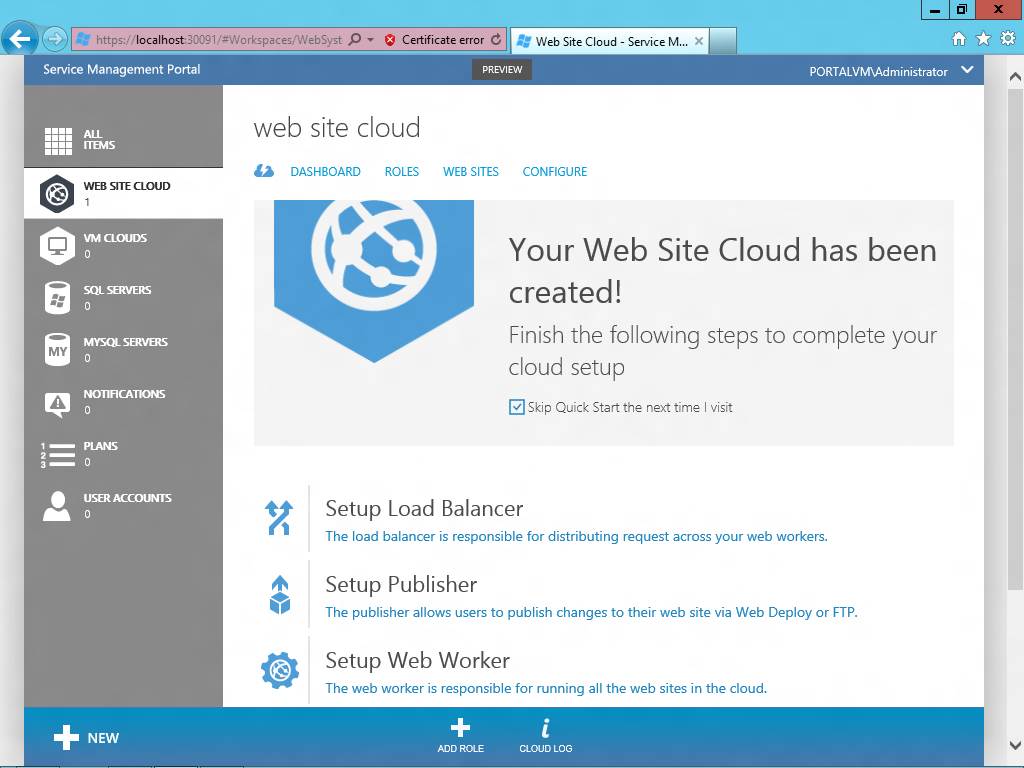The width and height of the screenshot is (1024, 768).
Task: Open the web worker description link
Action: pos(546,688)
